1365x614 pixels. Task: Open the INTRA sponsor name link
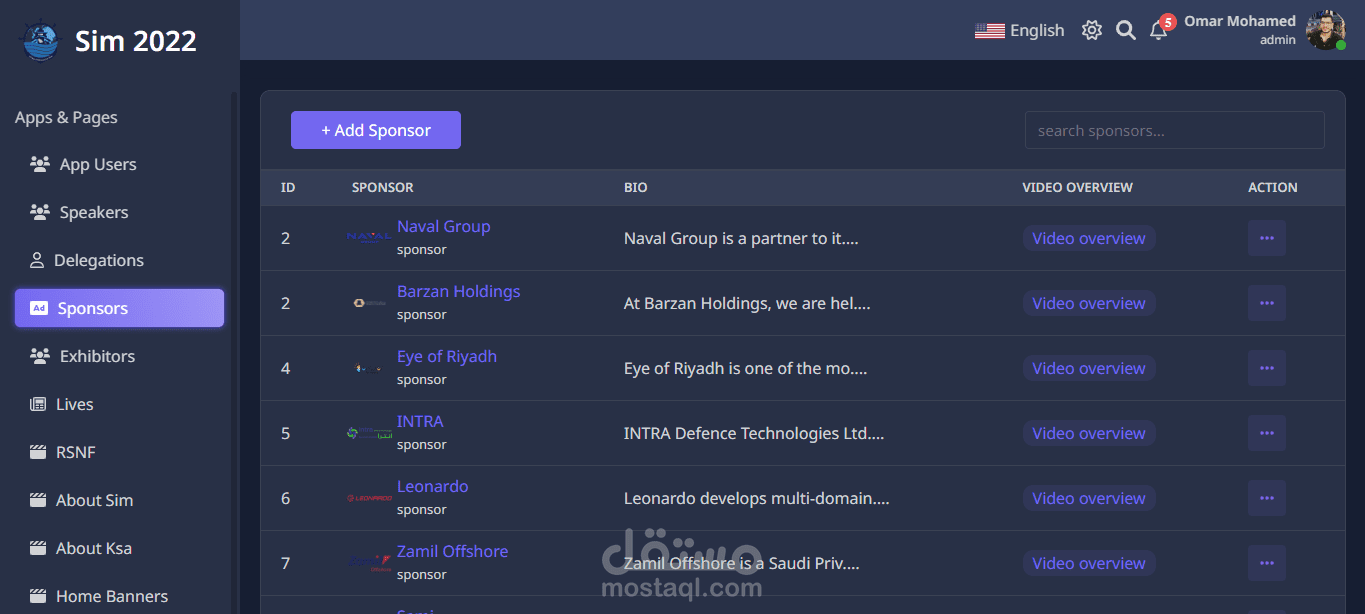pos(420,421)
